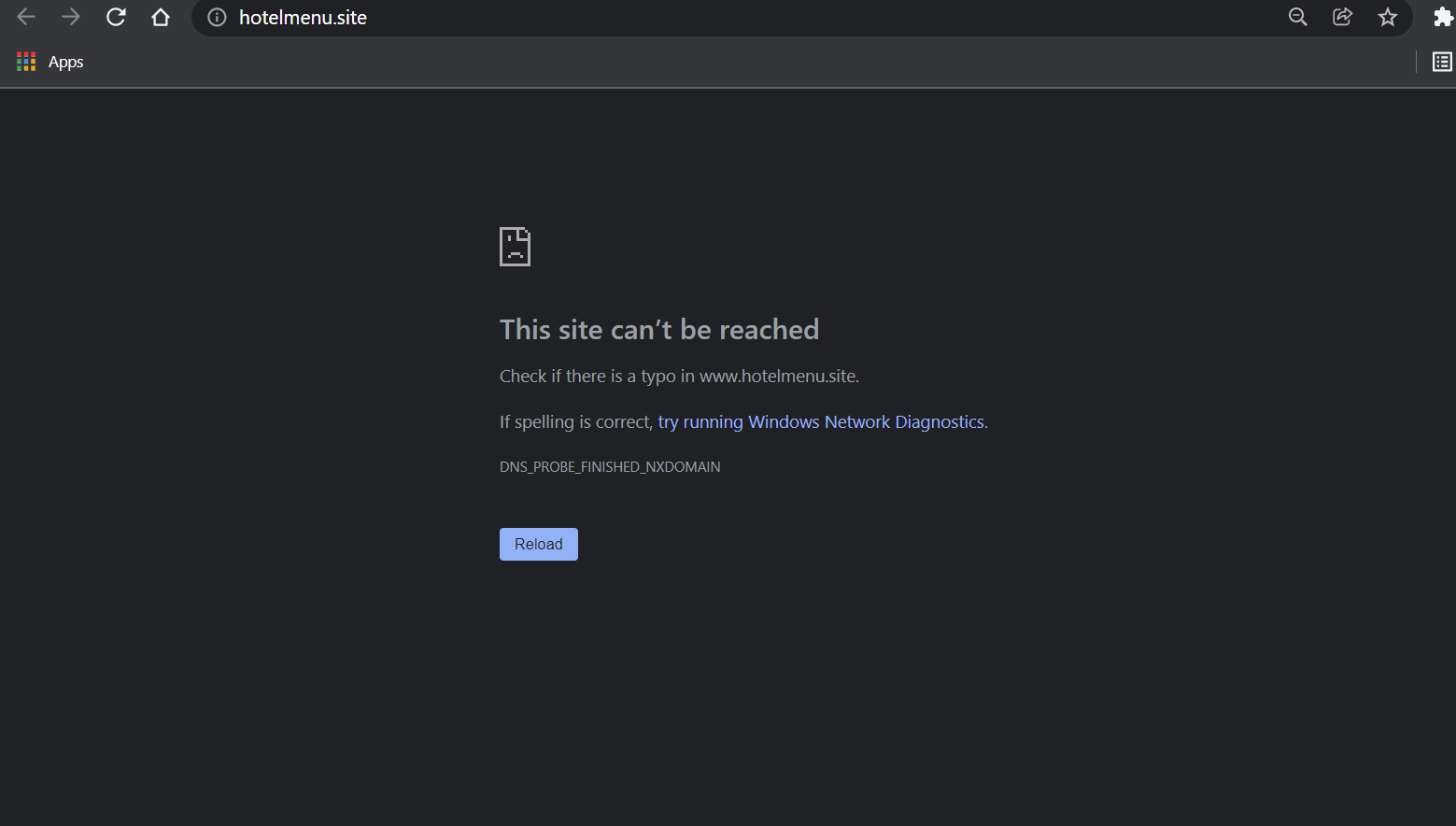Focus the hotelmenu.site address field
Image resolution: width=1456 pixels, height=826 pixels.
(654, 18)
